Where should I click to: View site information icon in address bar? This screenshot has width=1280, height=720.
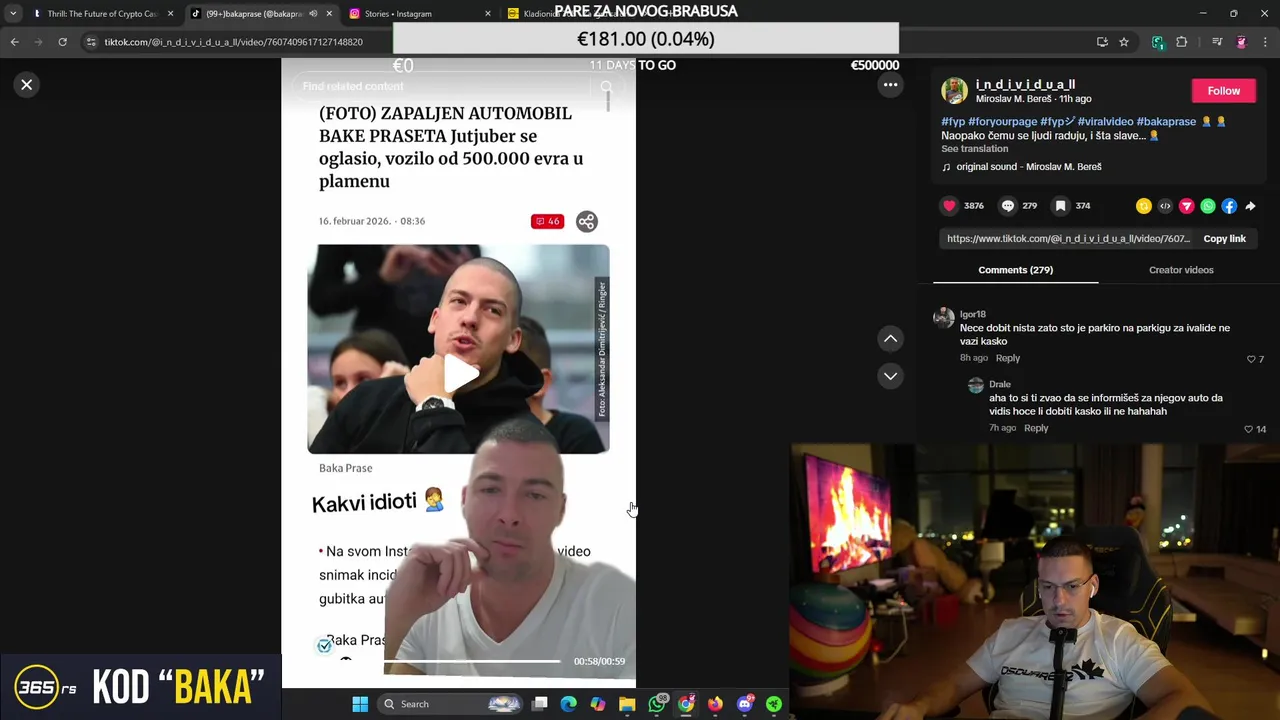(x=91, y=42)
